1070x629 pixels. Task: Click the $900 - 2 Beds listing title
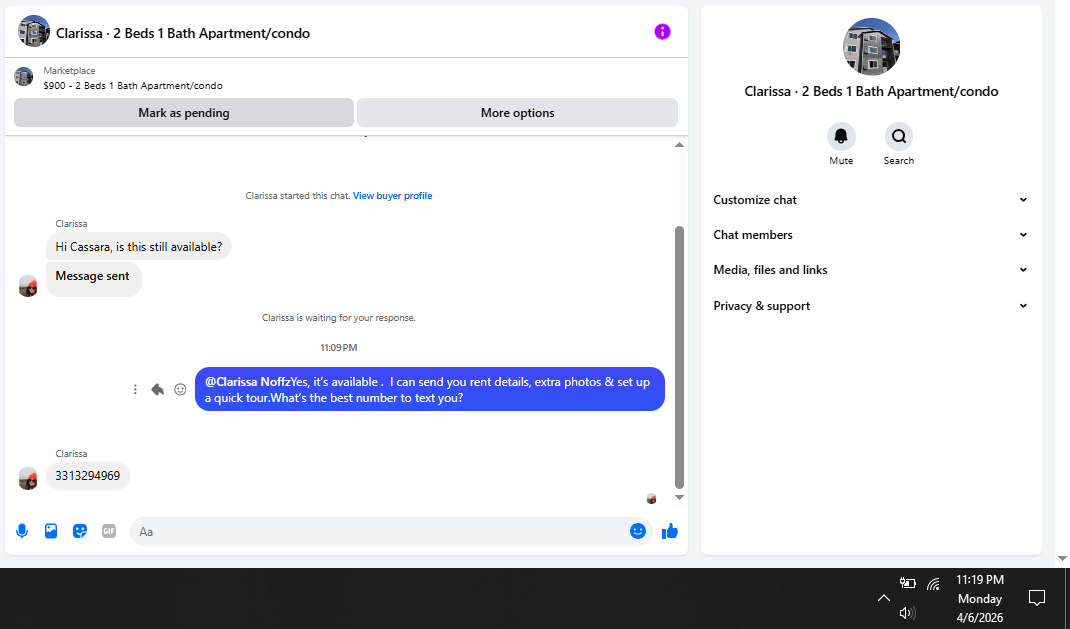[132, 86]
